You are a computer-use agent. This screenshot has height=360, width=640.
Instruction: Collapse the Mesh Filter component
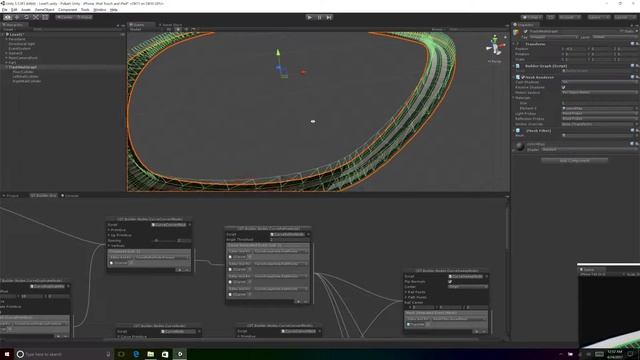coord(514,131)
